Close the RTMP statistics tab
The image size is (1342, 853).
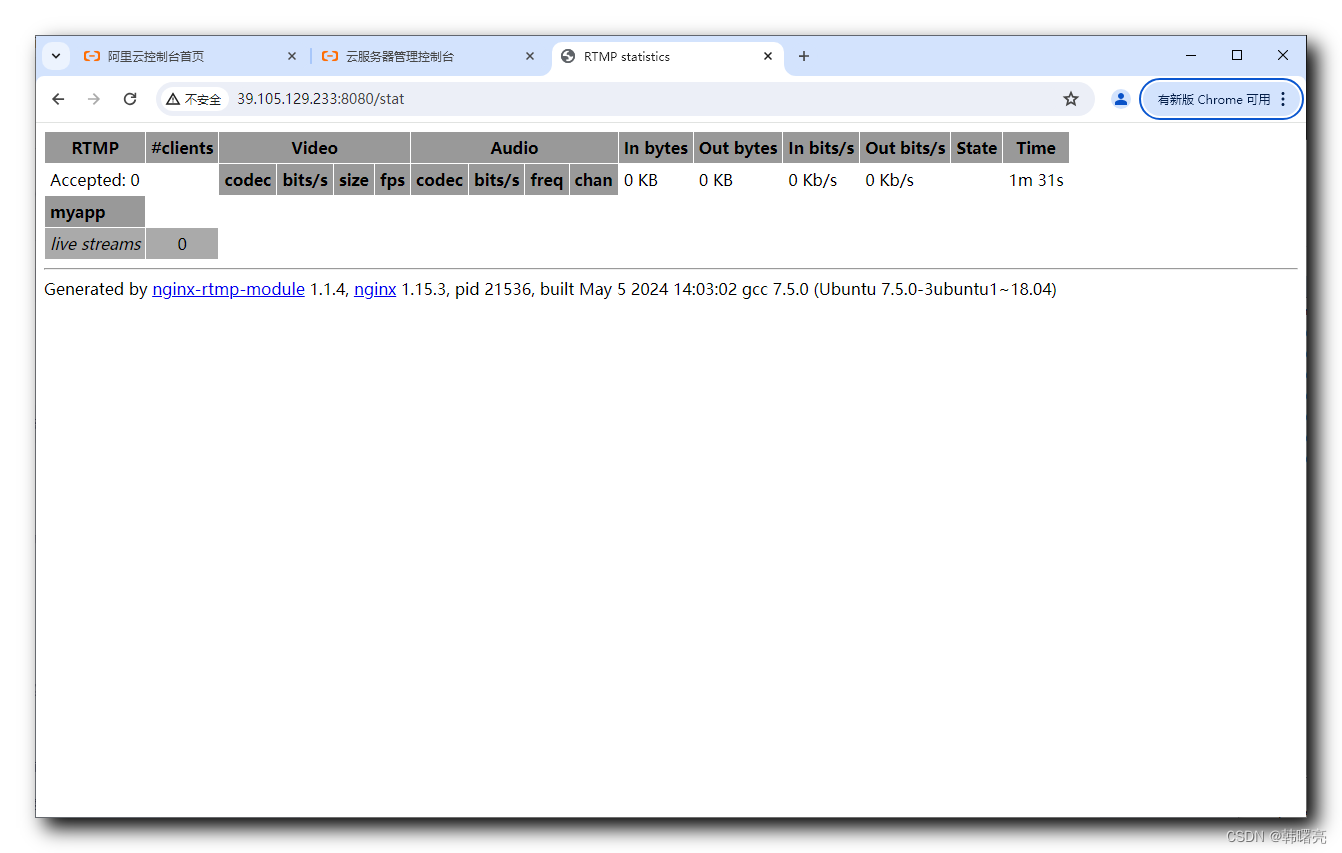(x=768, y=56)
